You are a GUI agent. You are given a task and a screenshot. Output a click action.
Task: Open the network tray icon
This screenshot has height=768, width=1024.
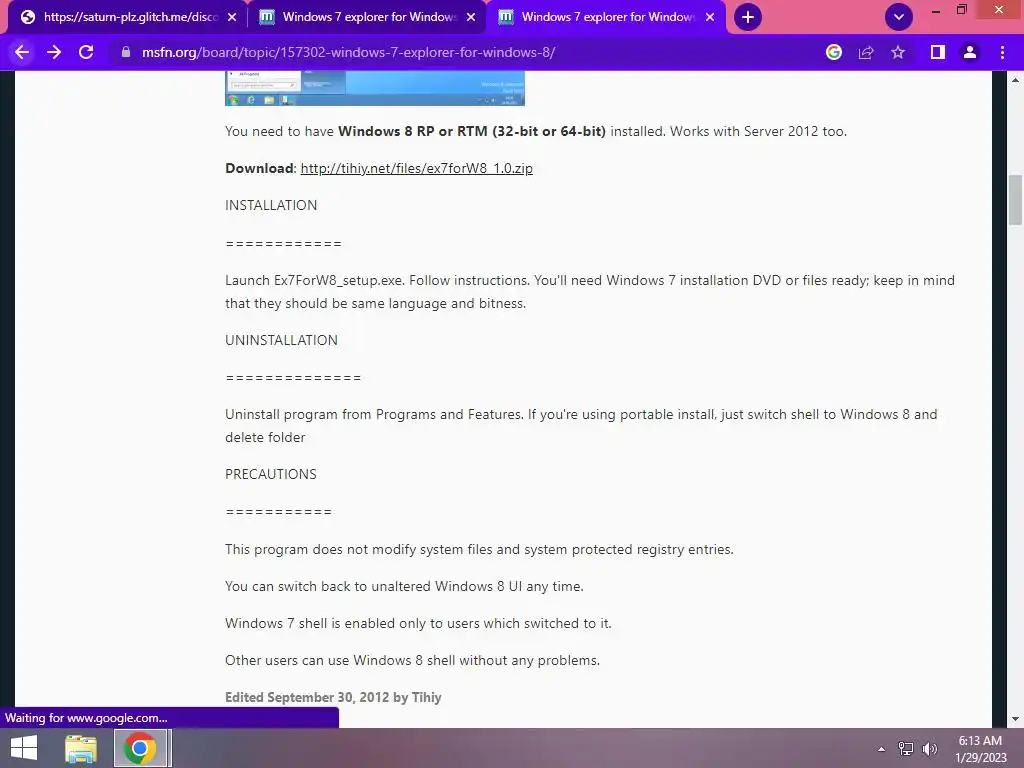906,749
